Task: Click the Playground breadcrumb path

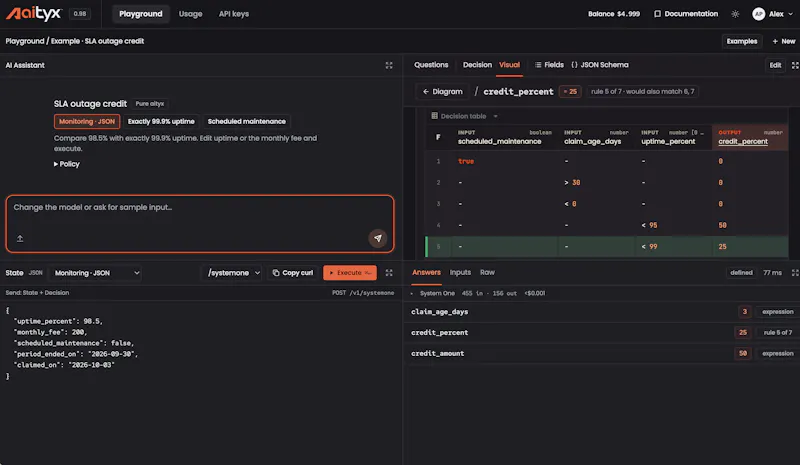Action: pyautogui.click(x=25, y=41)
